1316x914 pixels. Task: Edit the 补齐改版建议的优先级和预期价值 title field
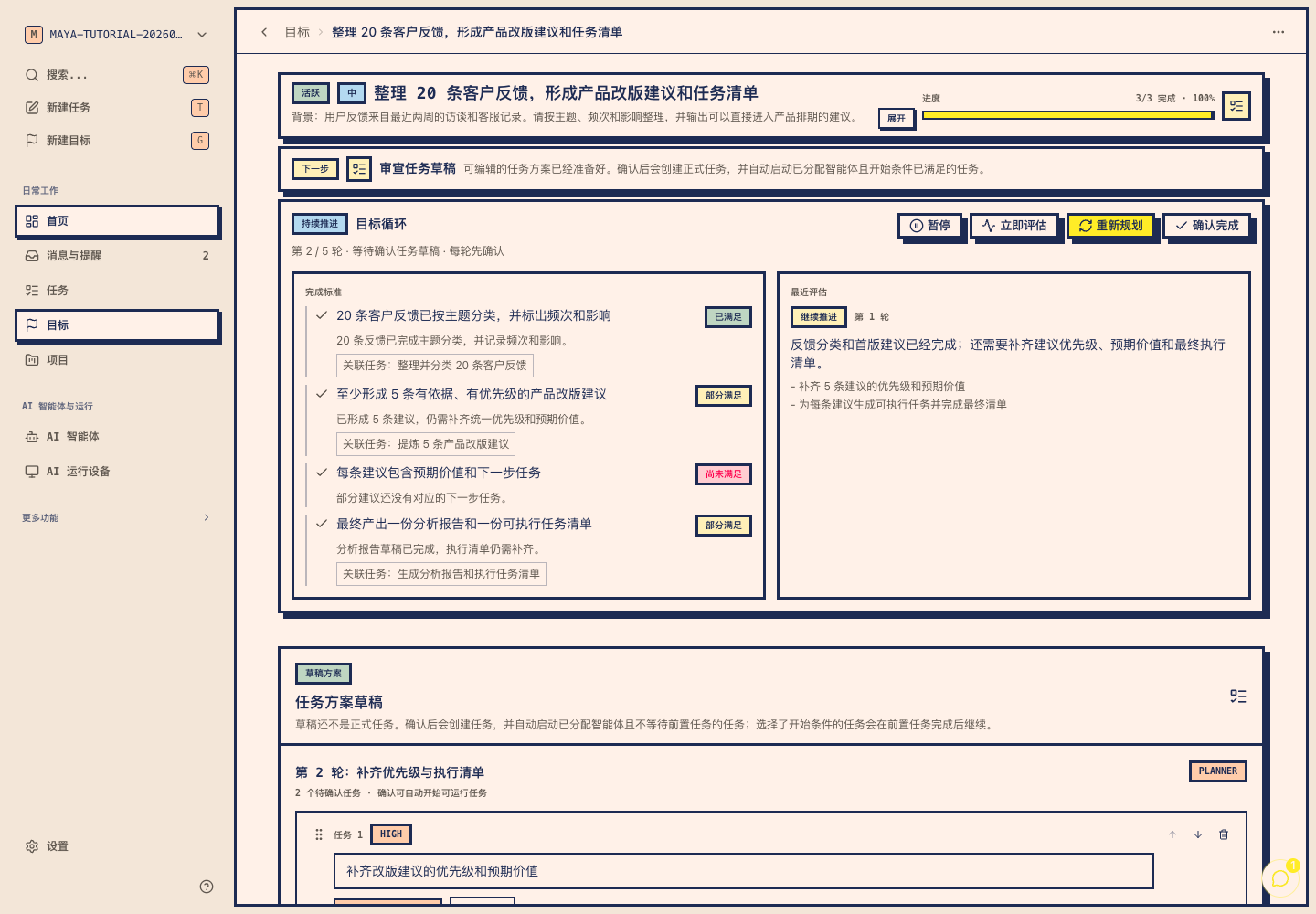[x=744, y=871]
